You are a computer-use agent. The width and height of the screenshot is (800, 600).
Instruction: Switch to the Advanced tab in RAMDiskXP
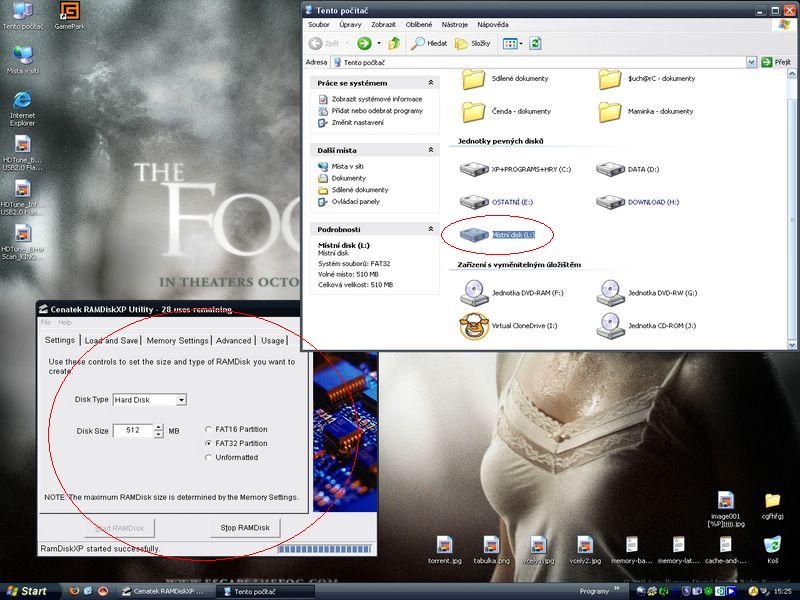coord(233,340)
